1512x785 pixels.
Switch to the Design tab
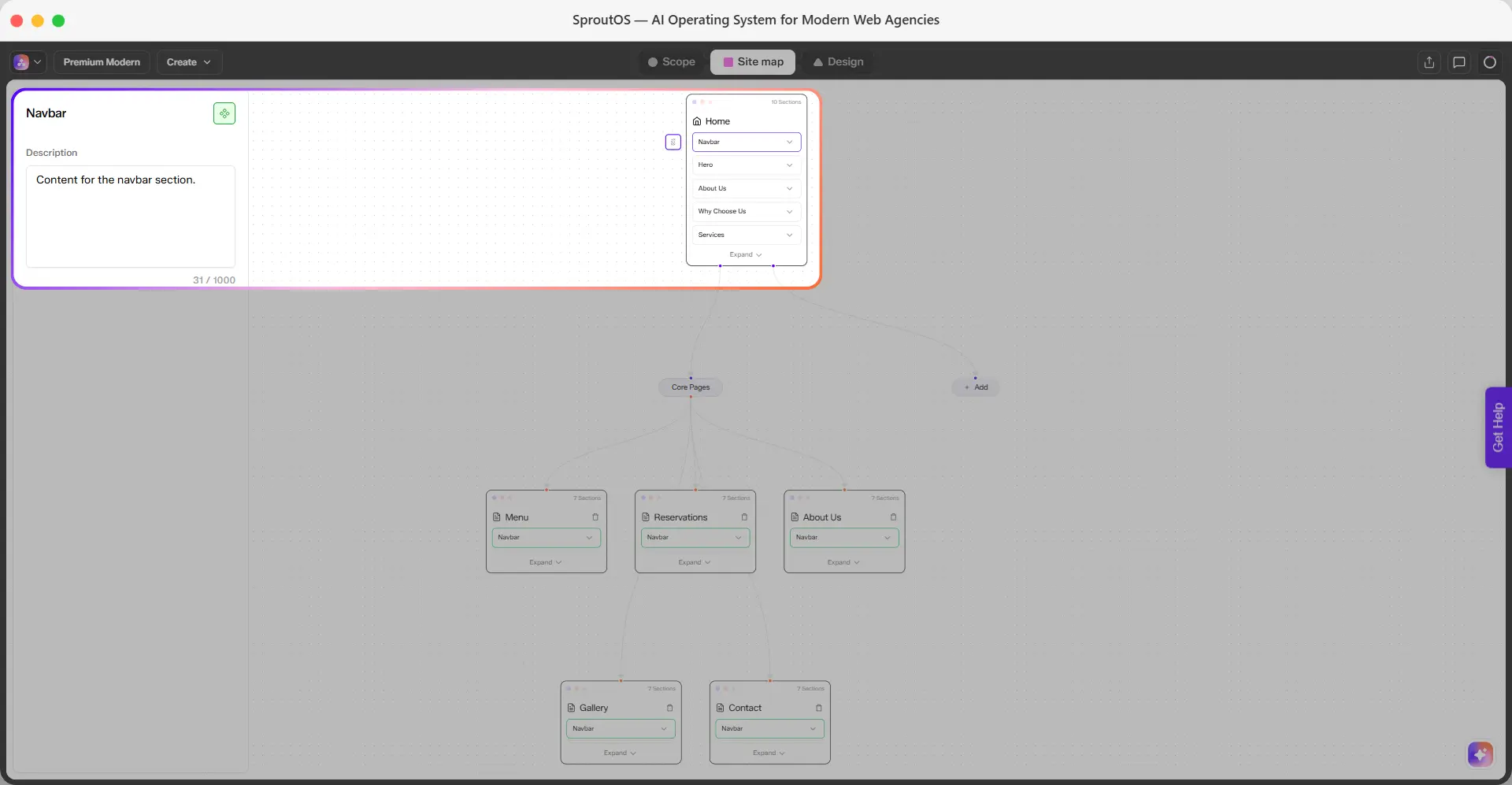click(x=838, y=62)
